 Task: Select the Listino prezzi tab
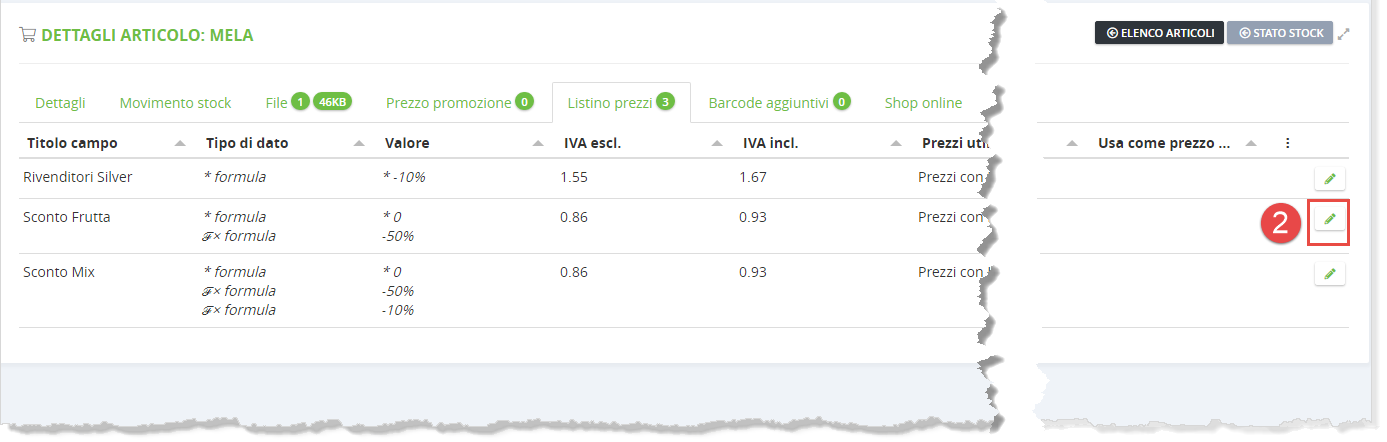coord(610,103)
